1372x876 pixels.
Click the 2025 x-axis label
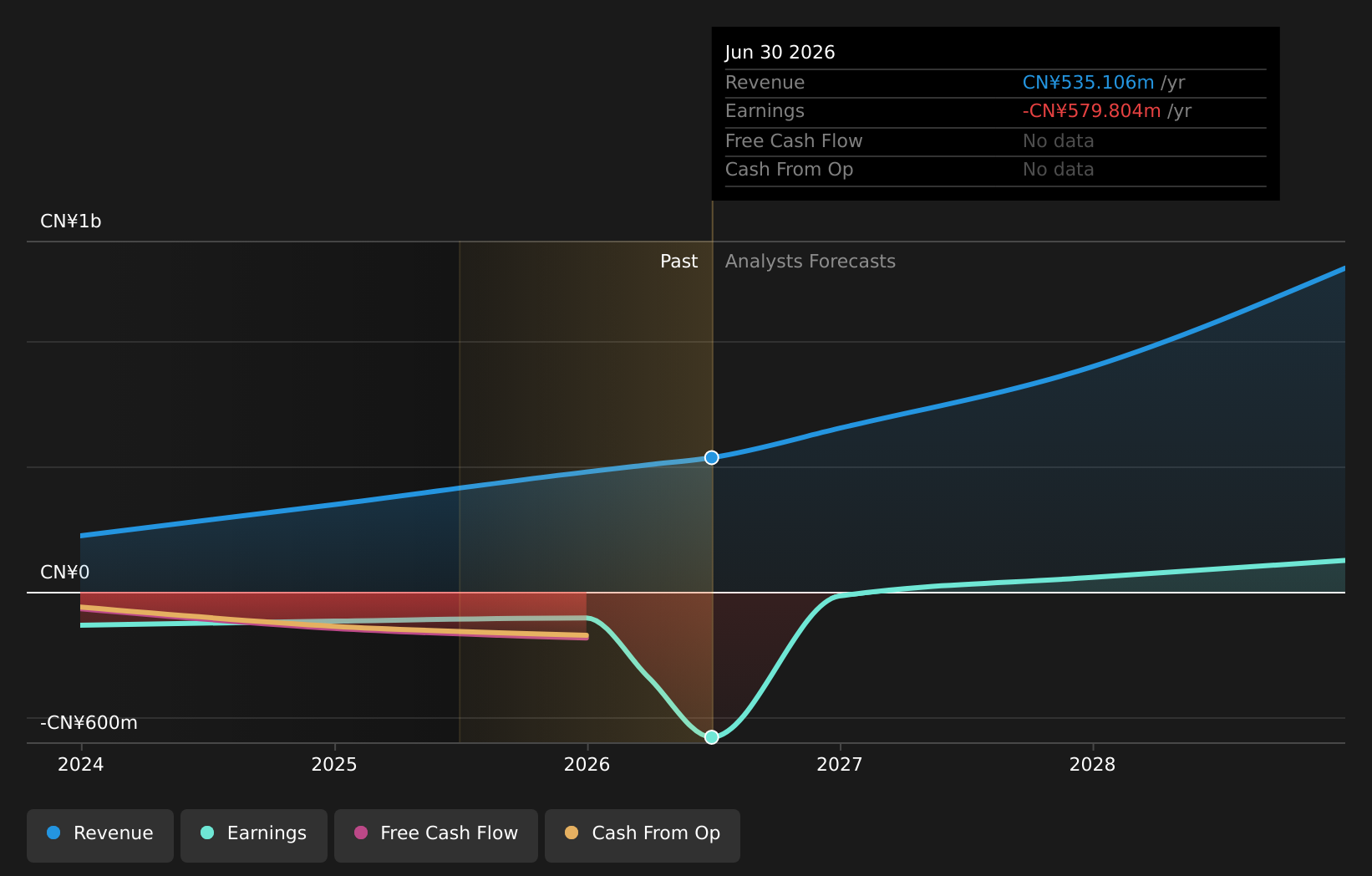[334, 765]
